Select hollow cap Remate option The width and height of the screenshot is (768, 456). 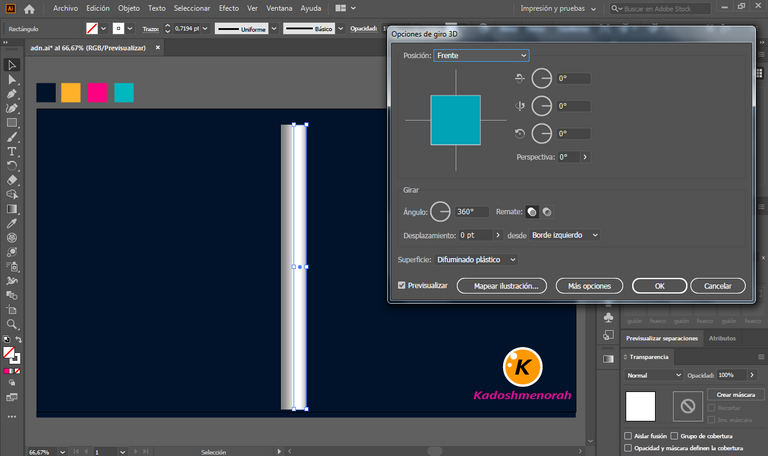coord(547,212)
